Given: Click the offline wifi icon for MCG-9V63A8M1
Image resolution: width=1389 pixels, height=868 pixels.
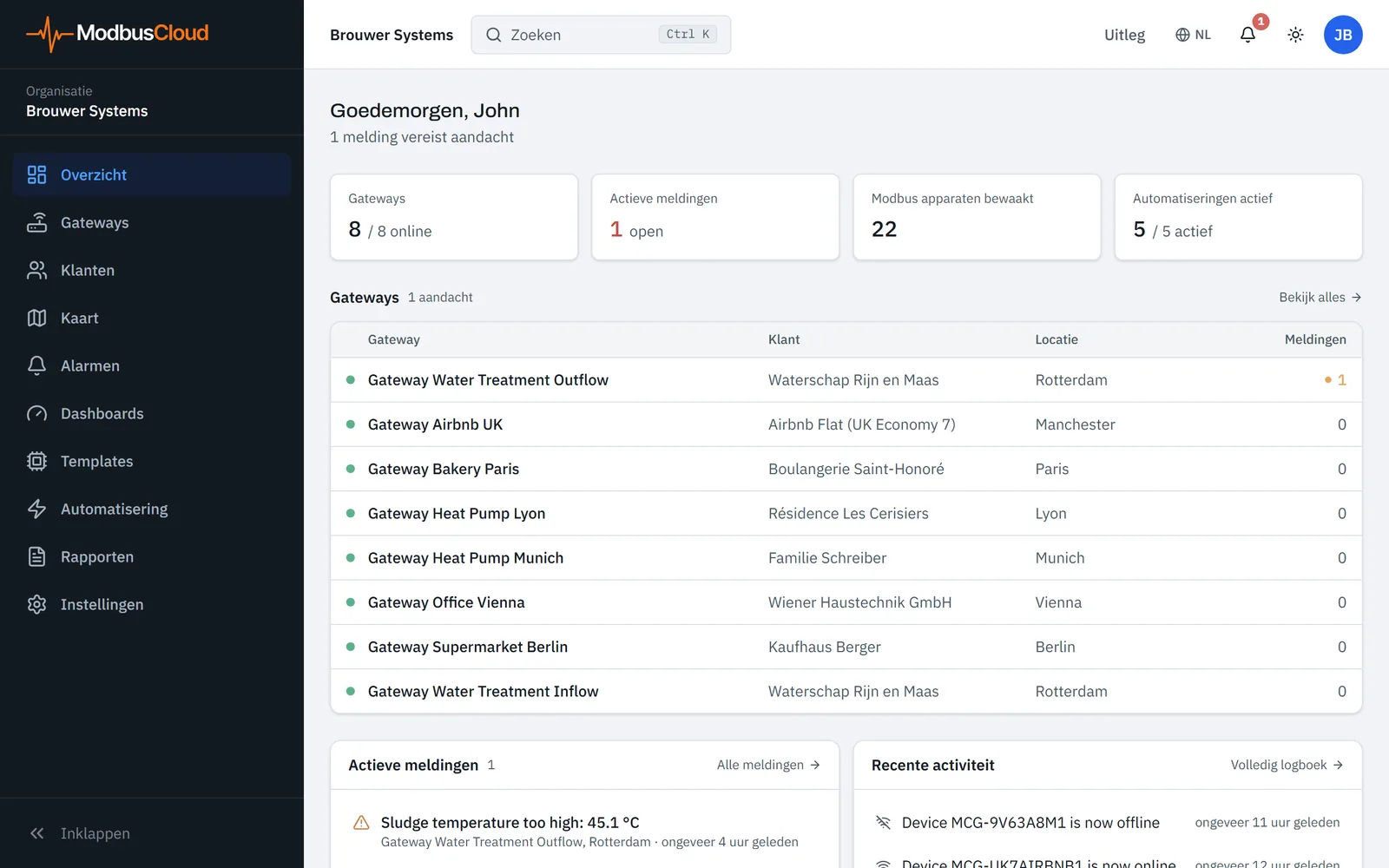Looking at the screenshot, I should pos(883,822).
